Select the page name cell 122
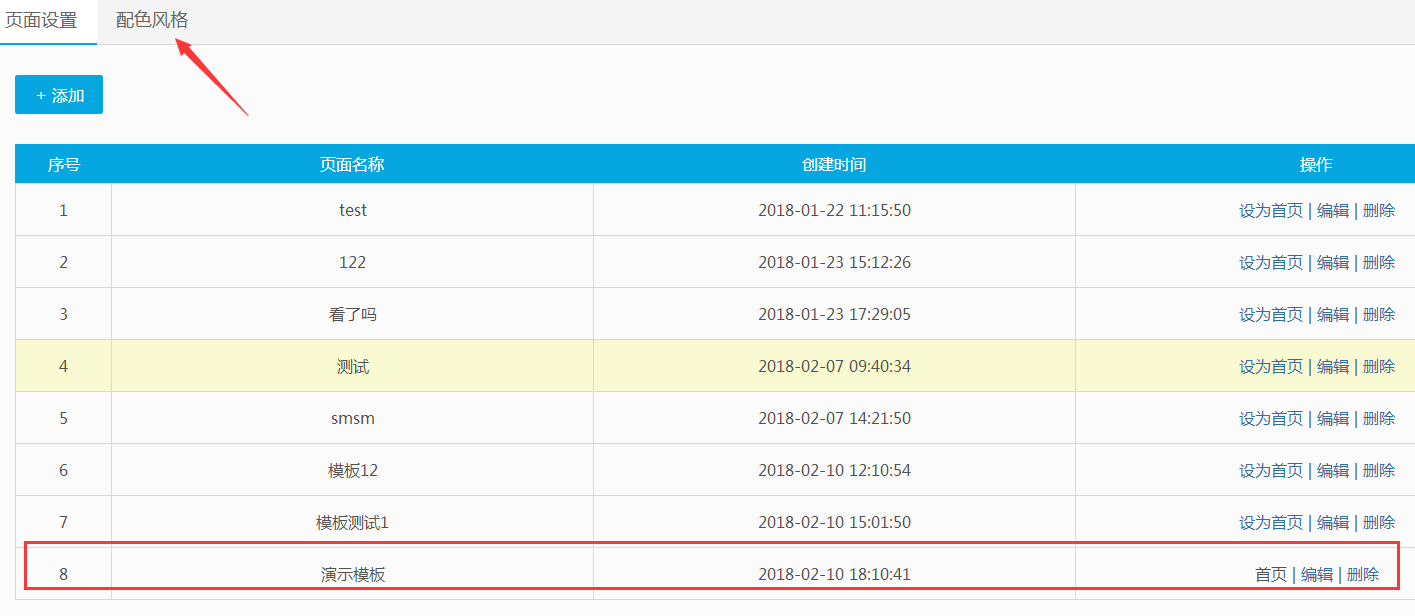 [352, 262]
